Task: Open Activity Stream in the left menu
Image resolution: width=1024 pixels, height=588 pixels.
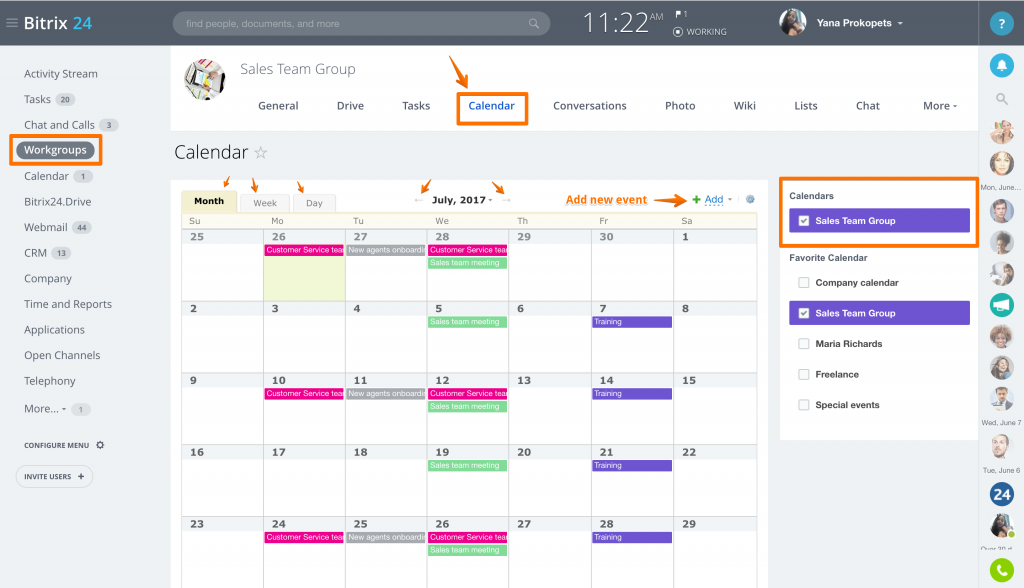Action: point(61,74)
